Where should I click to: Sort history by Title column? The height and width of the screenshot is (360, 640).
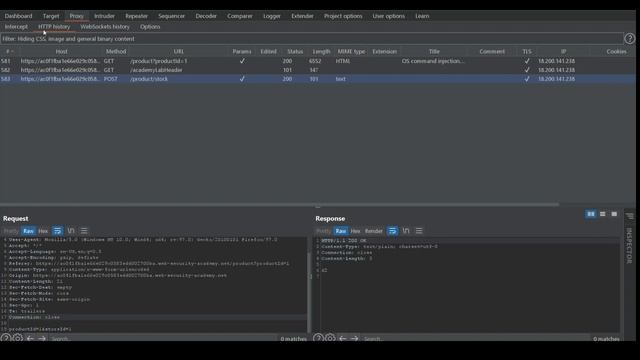(434, 51)
